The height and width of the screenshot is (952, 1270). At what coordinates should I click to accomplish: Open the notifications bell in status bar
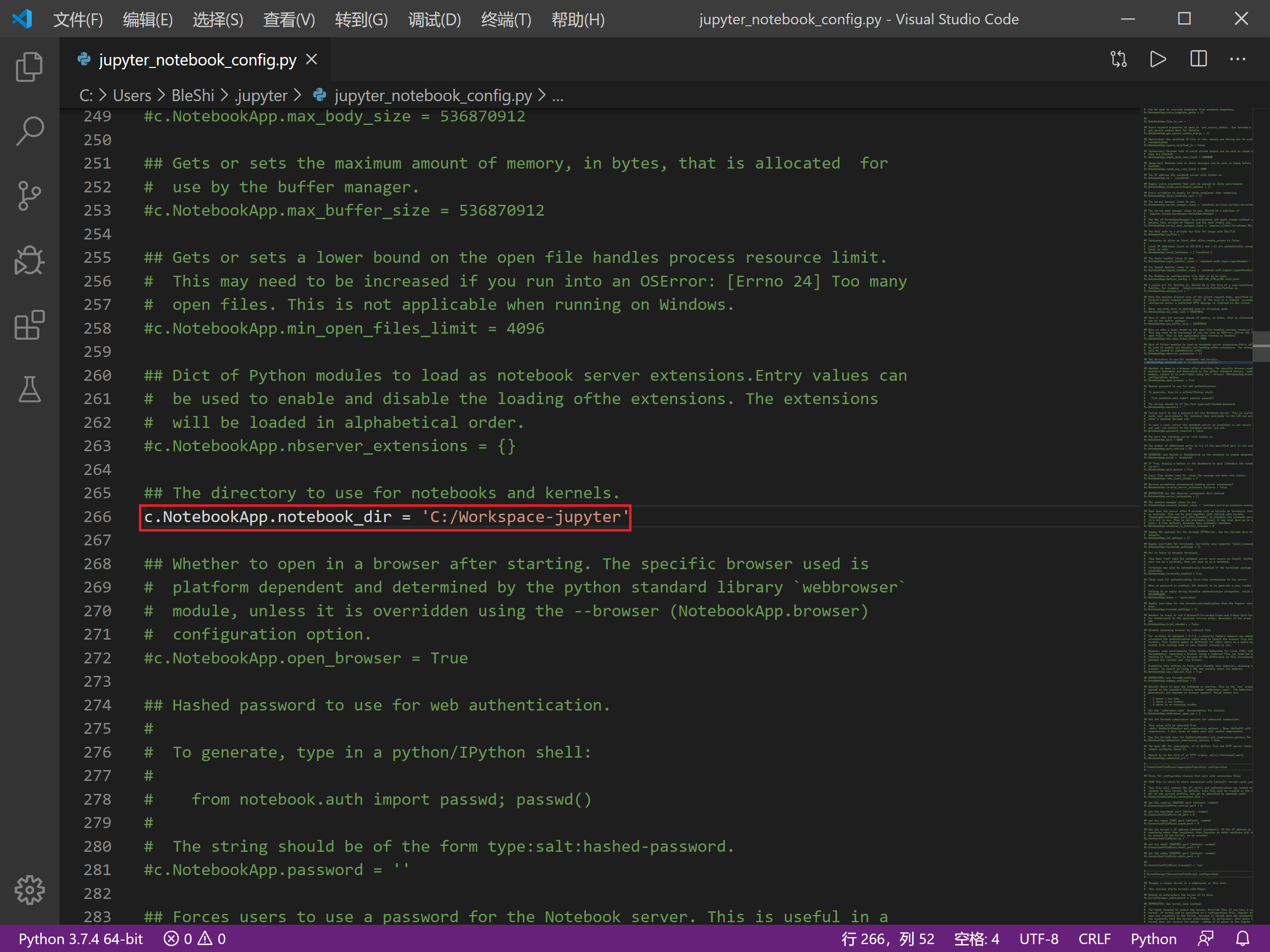point(1242,939)
